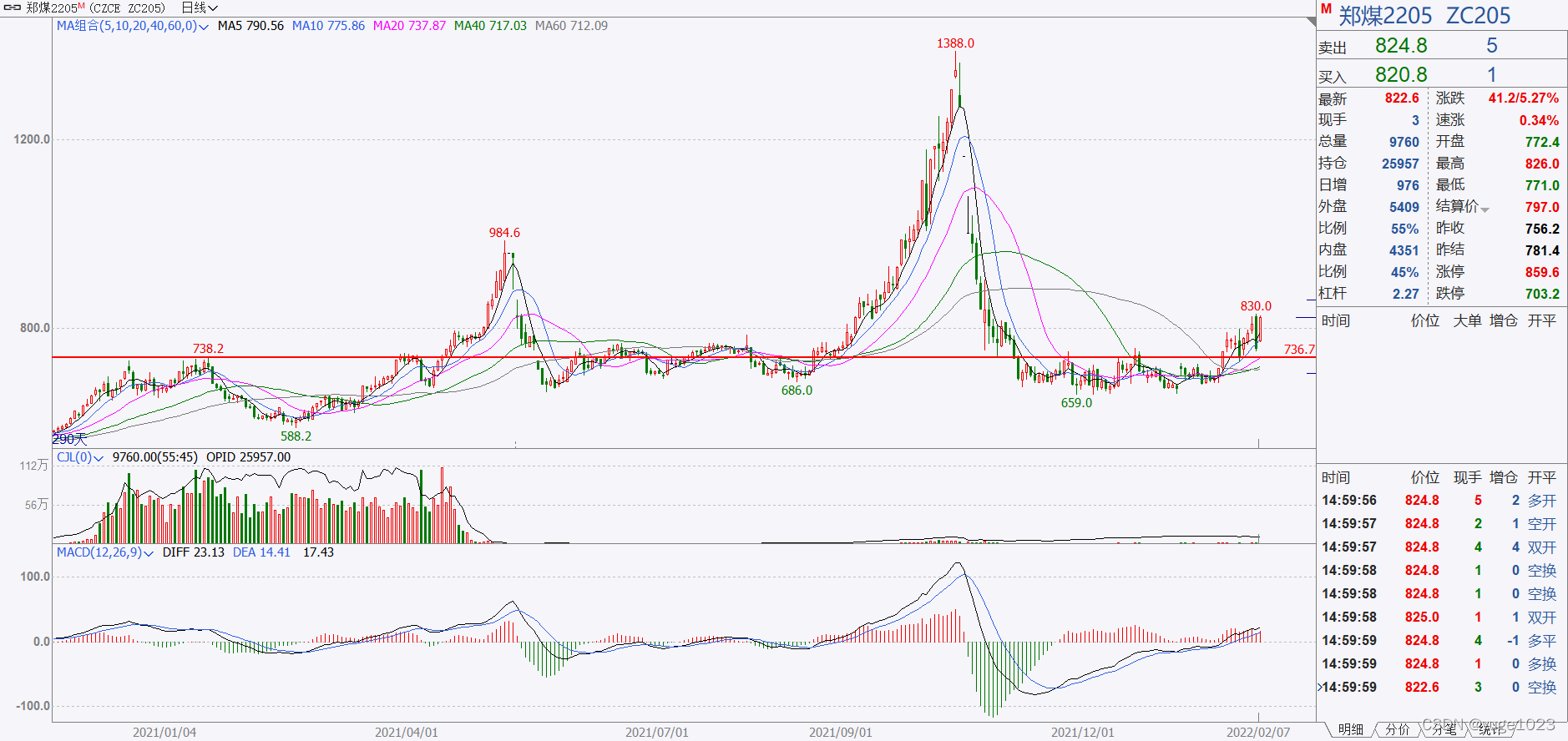Click the MA5 790.56 legend value

tap(250, 26)
